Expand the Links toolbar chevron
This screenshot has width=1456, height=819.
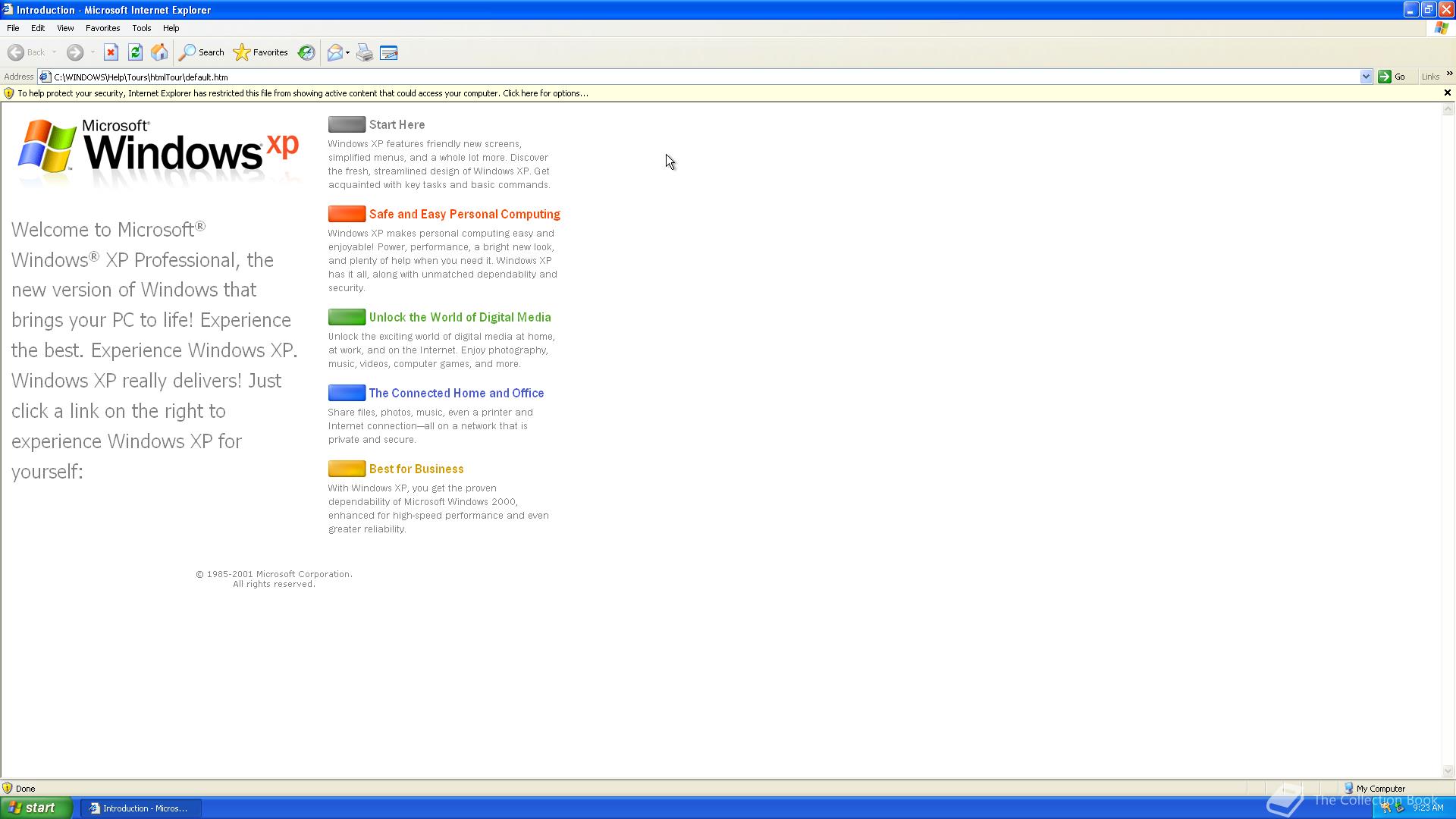click(1449, 74)
